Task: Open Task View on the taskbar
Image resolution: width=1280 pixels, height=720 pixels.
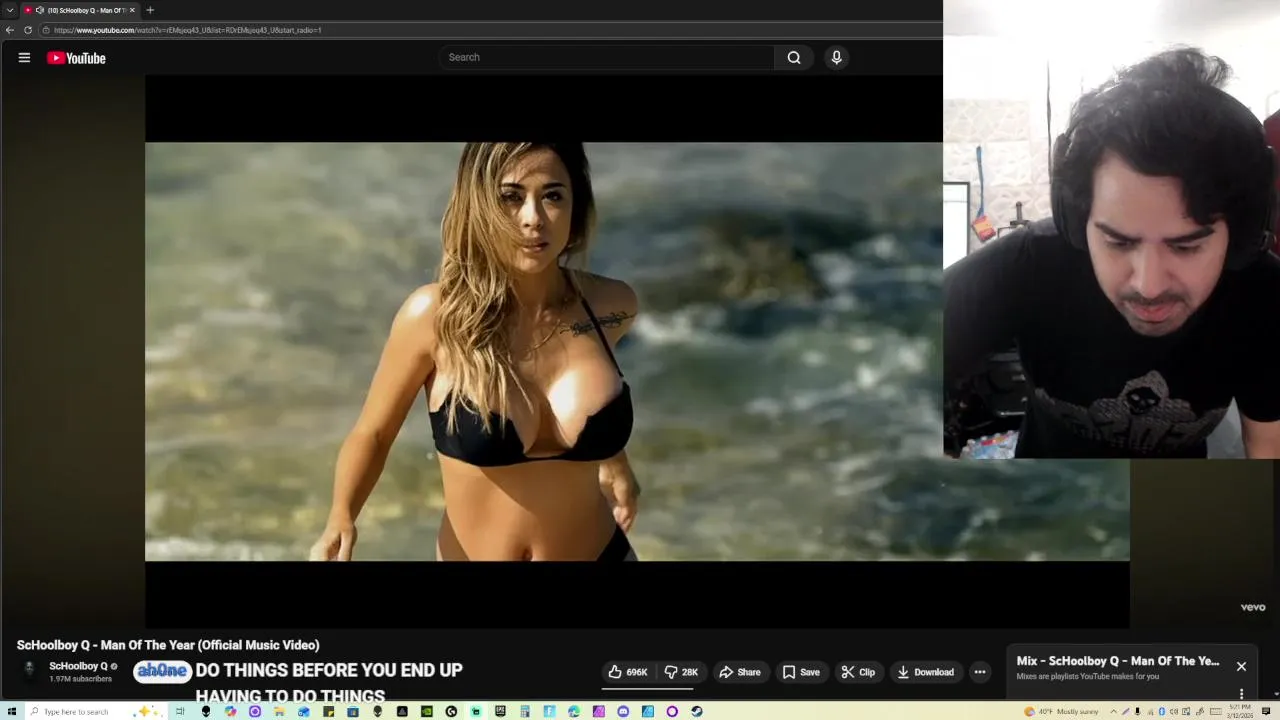Action: [180, 711]
